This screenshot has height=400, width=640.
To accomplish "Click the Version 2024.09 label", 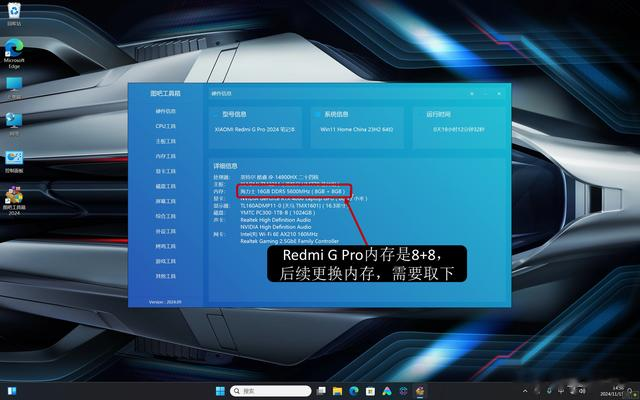I will coord(165,302).
